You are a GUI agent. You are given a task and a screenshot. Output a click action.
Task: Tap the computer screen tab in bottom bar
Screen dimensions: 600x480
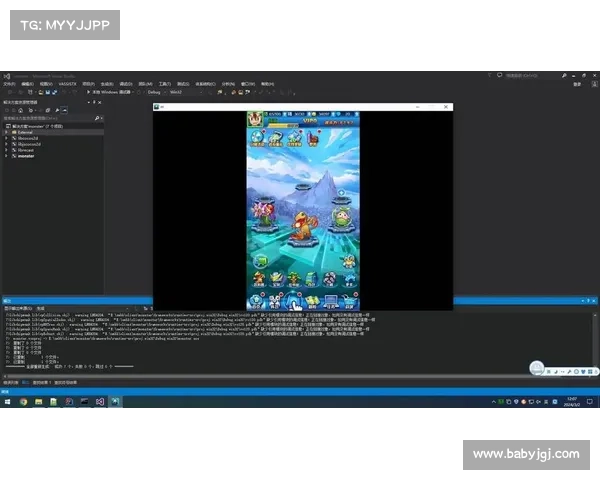pyautogui.click(x=331, y=301)
